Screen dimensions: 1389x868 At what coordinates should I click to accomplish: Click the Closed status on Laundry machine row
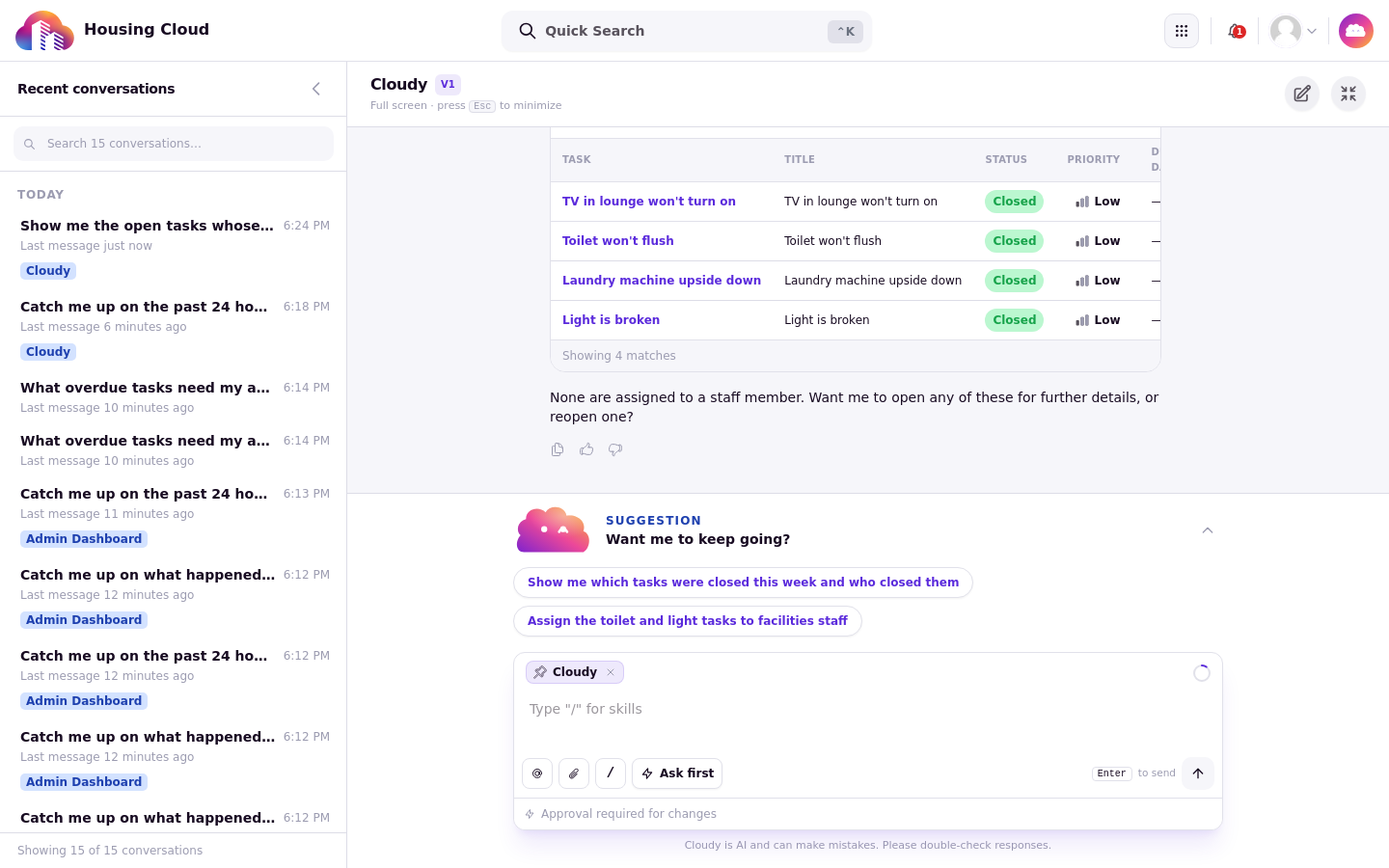[x=1014, y=281]
